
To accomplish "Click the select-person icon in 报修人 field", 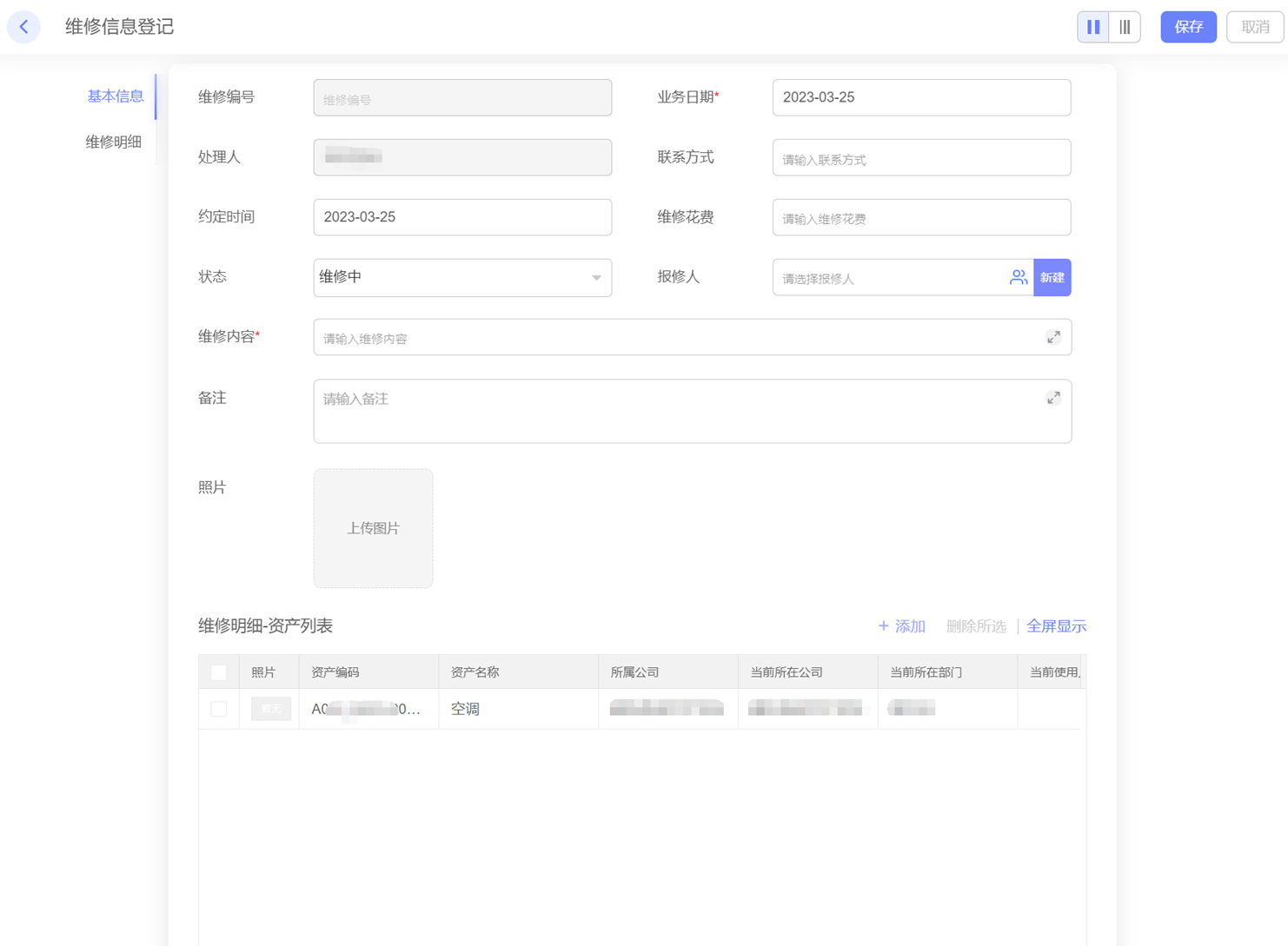I will point(1018,277).
